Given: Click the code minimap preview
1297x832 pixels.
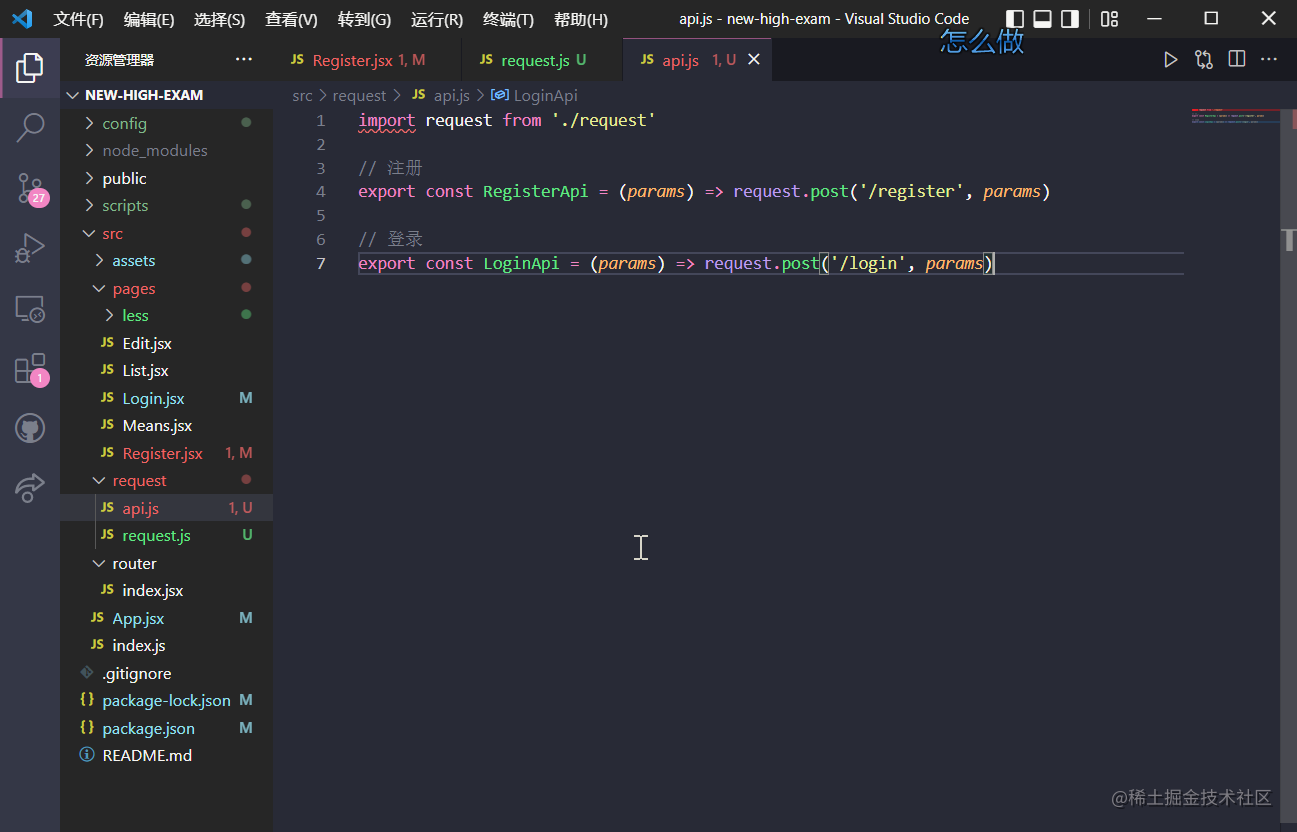Looking at the screenshot, I should click(x=1234, y=116).
